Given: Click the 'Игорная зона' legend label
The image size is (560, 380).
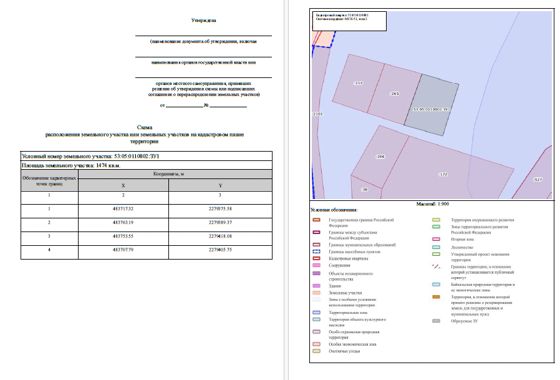Looking at the screenshot, I should click(462, 239).
